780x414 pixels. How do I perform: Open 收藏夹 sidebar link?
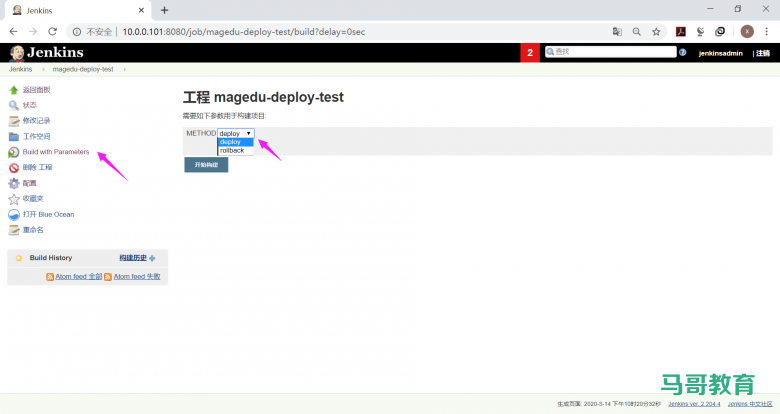tap(33, 199)
